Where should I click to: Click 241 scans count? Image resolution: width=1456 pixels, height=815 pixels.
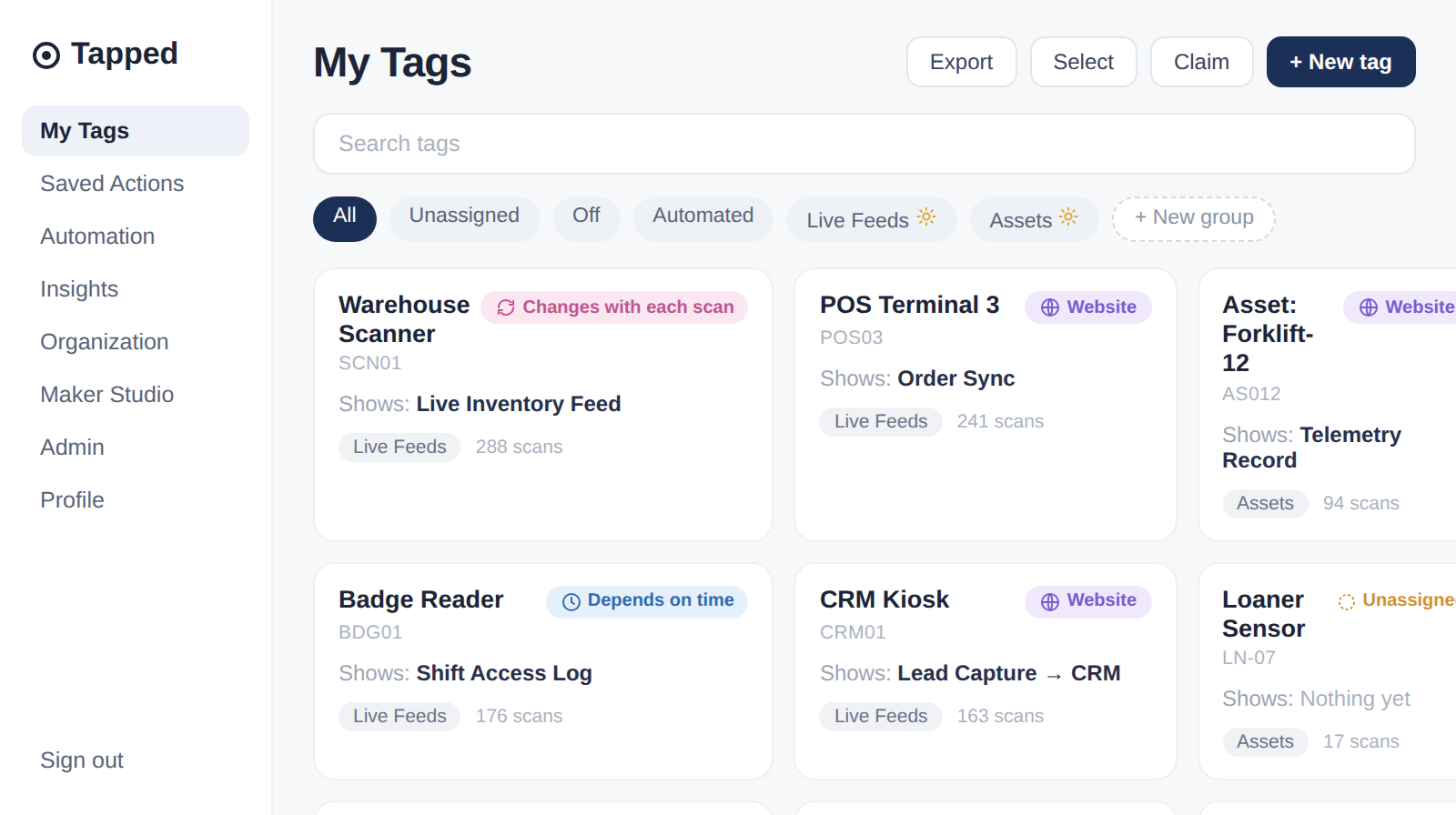point(1000,421)
